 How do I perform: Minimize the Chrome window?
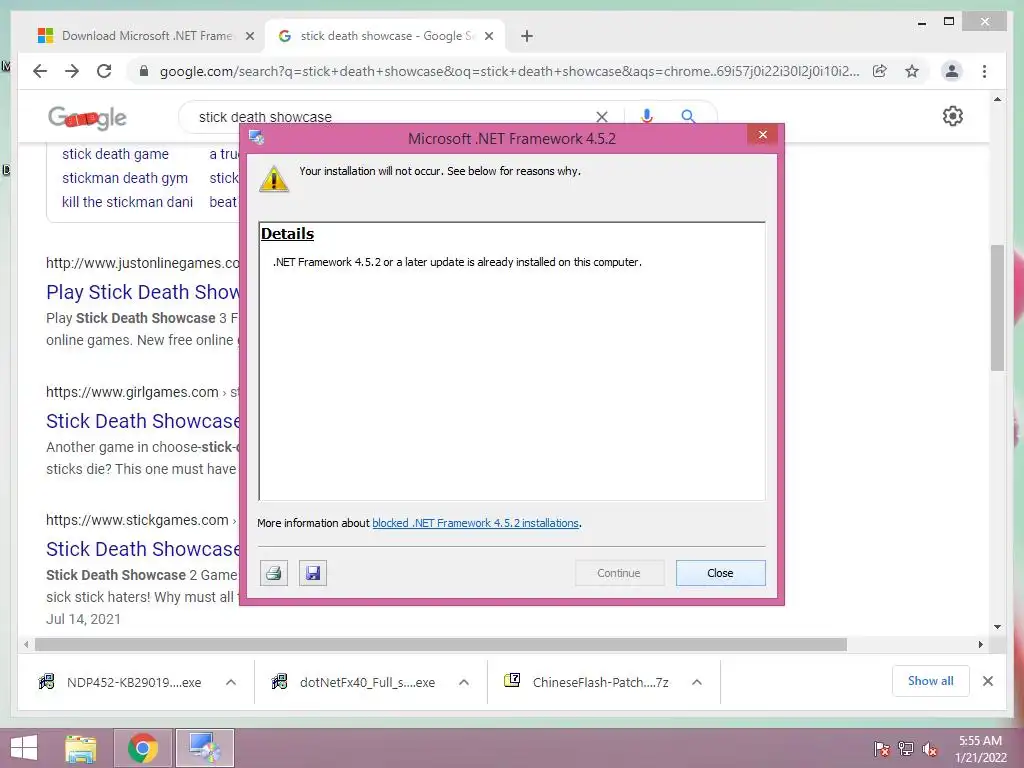[x=922, y=22]
